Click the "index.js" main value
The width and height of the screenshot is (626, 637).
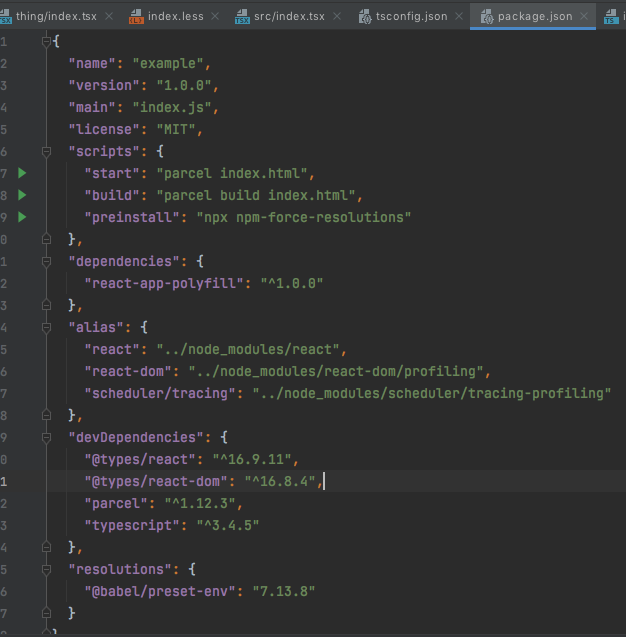(172, 107)
